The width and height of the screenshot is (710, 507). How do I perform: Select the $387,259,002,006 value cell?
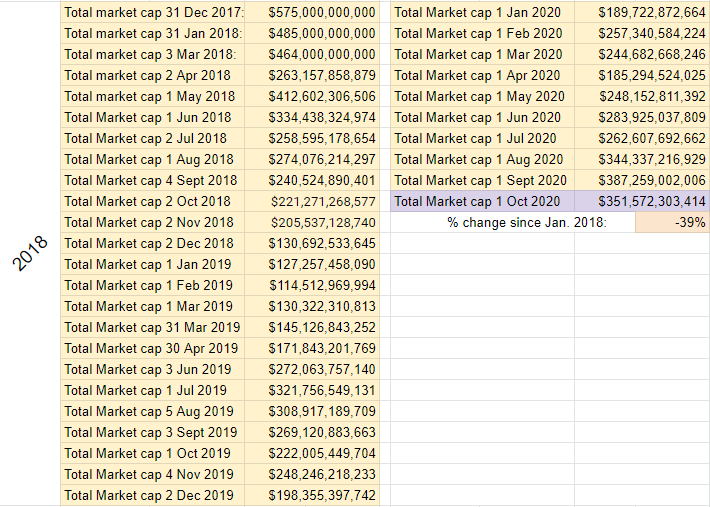[x=642, y=180]
